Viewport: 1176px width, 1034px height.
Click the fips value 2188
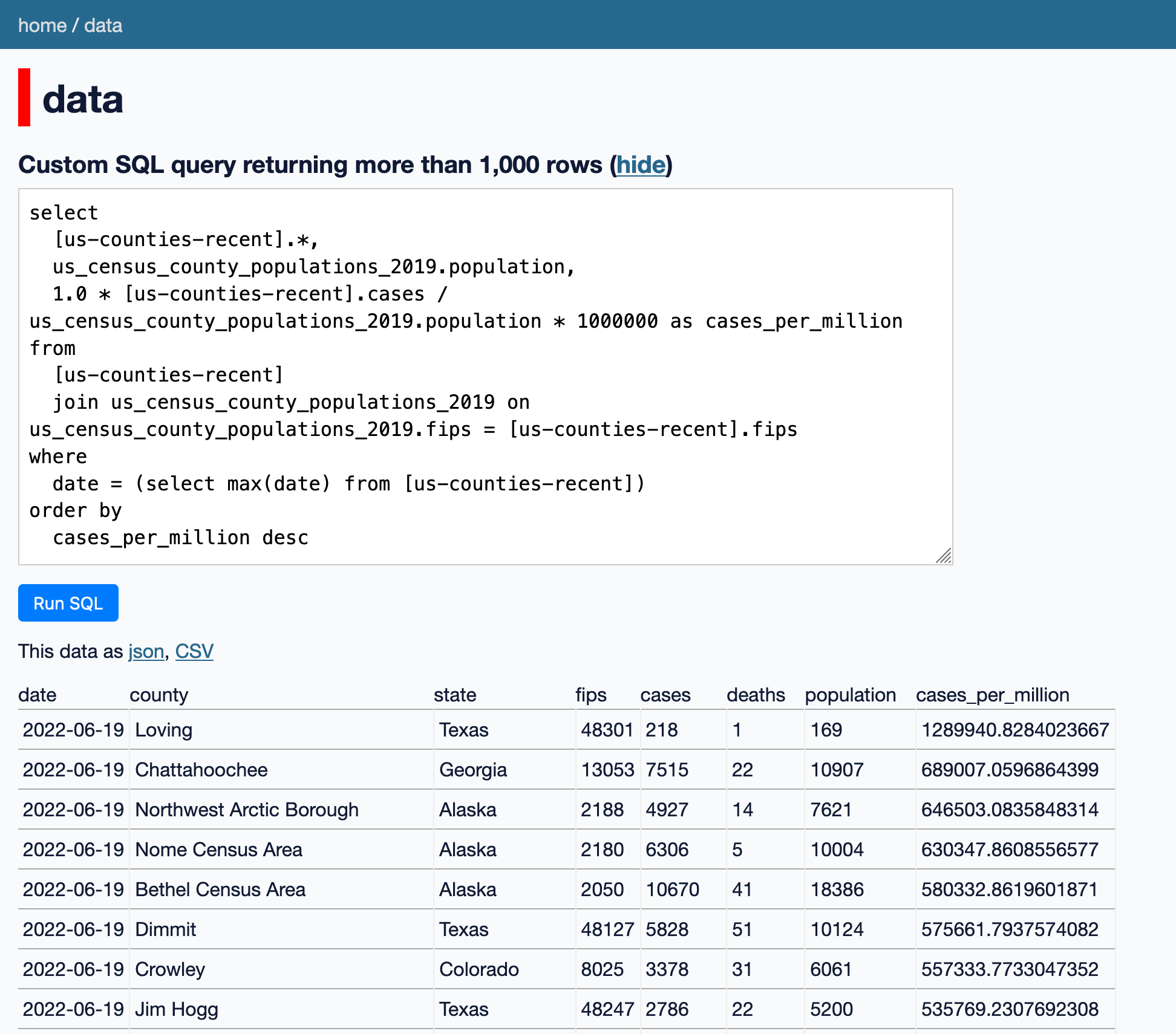coord(602,810)
